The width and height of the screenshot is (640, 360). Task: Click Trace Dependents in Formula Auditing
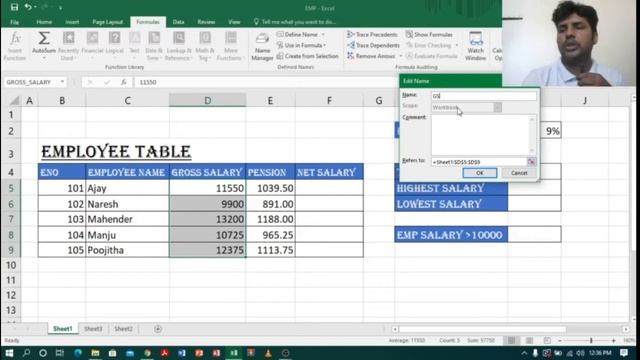(x=373, y=45)
